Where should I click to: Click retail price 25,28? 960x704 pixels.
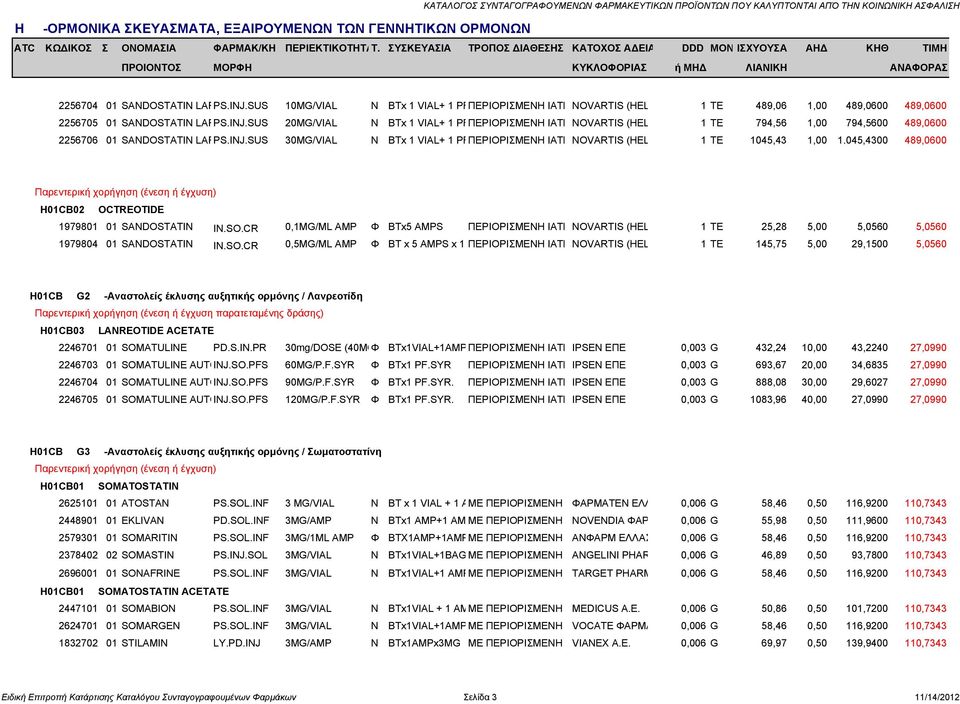point(774,227)
